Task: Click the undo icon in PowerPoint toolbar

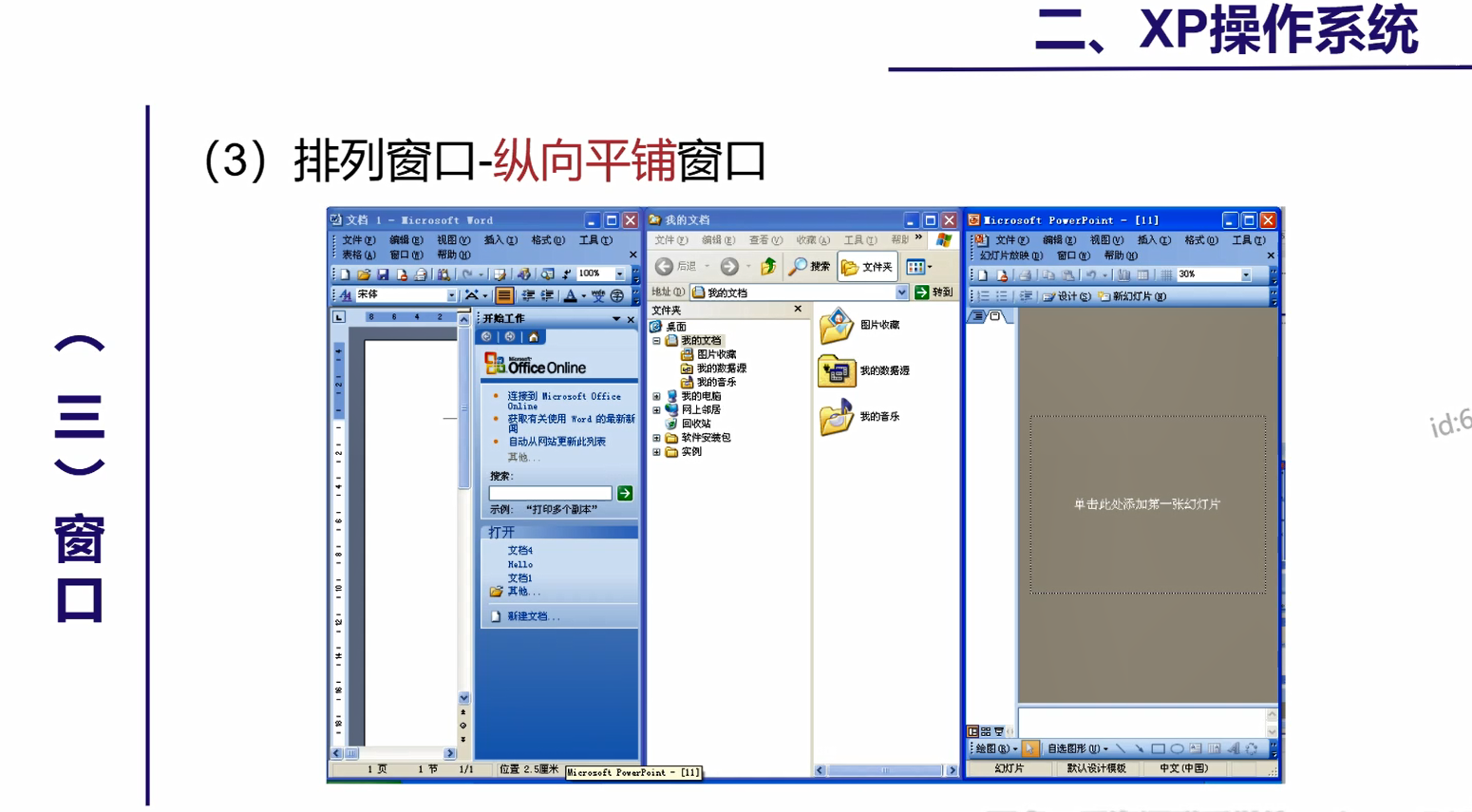Action: click(x=1091, y=275)
